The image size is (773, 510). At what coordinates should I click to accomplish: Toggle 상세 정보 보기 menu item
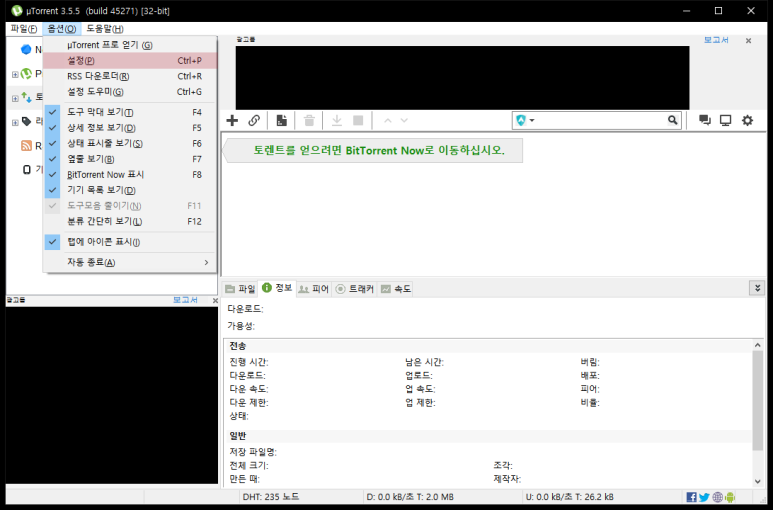pos(130,128)
